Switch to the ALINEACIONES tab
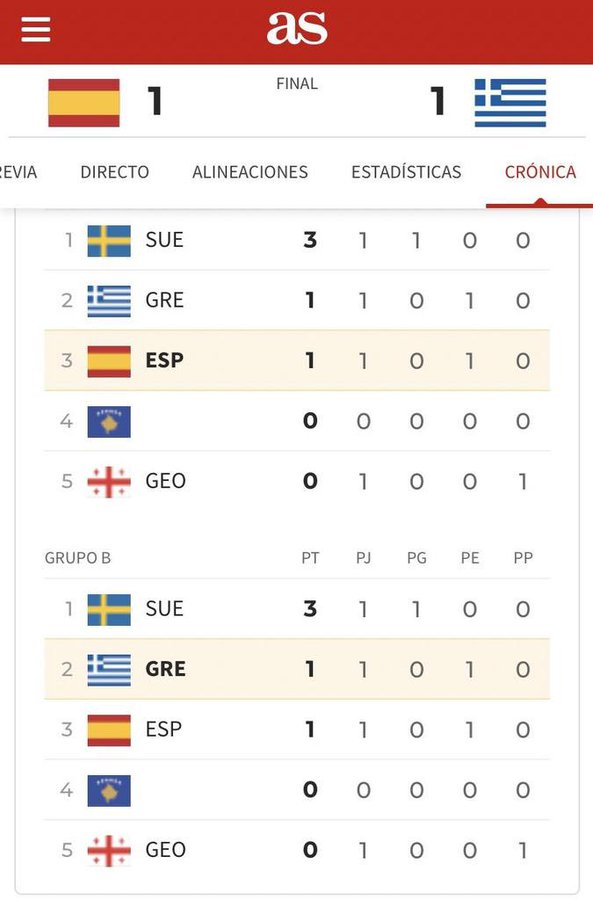 (x=250, y=172)
